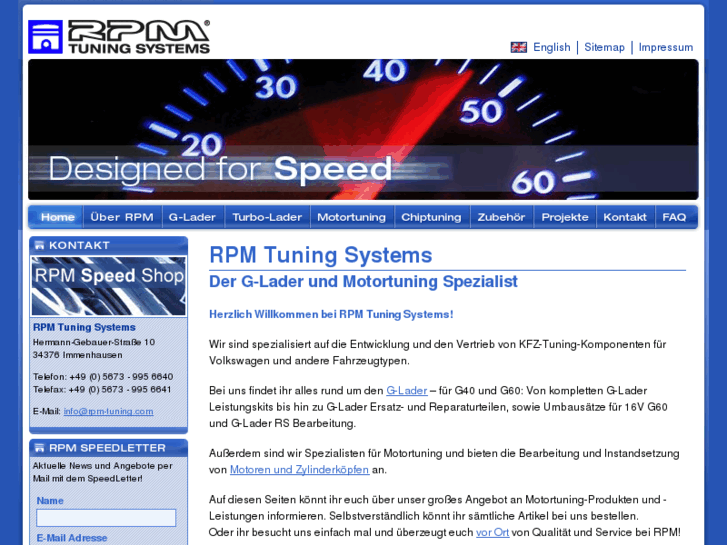Select Chiptuning in the navigation bar
The width and height of the screenshot is (727, 545).
point(431,217)
